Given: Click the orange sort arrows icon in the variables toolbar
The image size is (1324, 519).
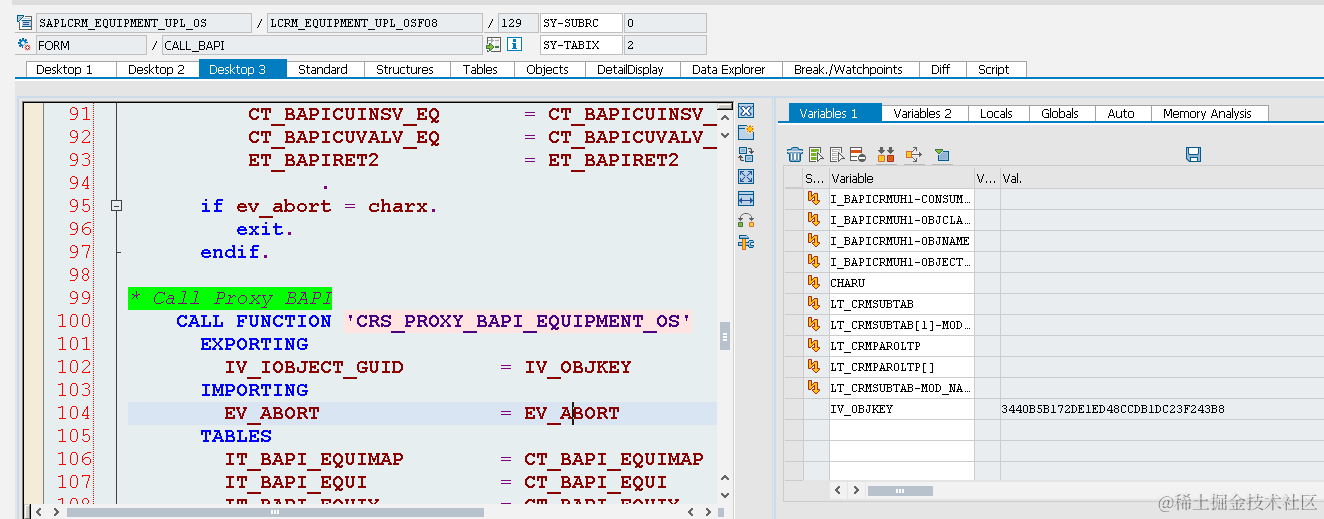Looking at the screenshot, I should 885,154.
